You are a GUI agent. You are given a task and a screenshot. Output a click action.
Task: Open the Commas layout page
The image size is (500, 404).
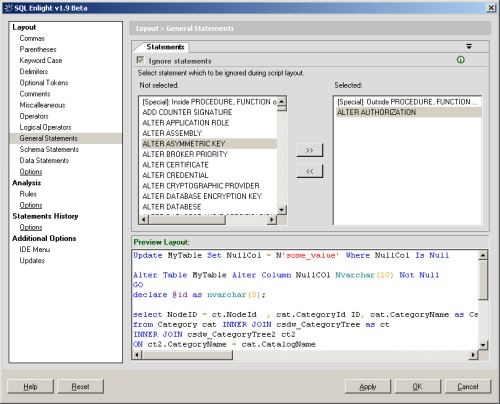(32, 38)
